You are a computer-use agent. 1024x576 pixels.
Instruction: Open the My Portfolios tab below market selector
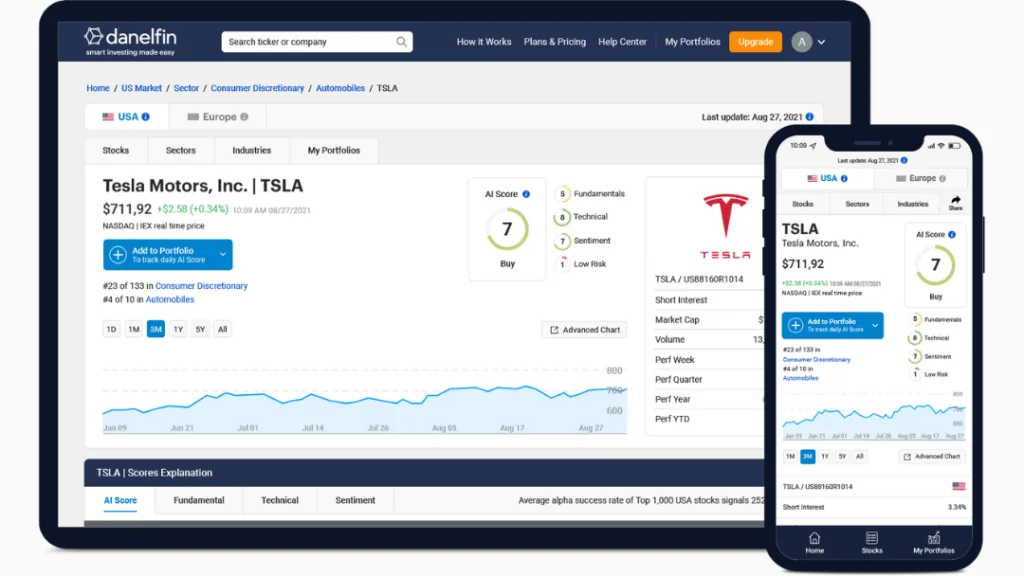coord(334,150)
